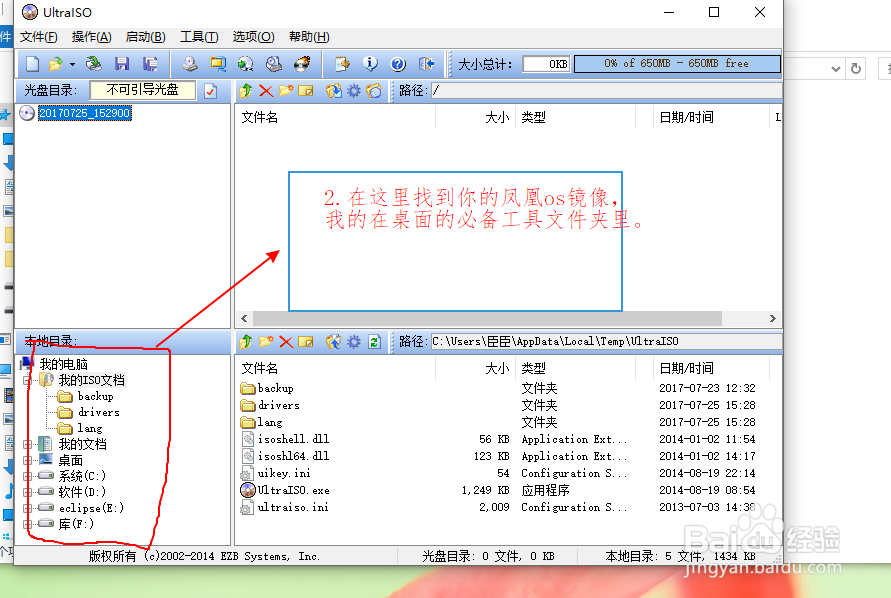Click the Exit door icon

(426, 64)
